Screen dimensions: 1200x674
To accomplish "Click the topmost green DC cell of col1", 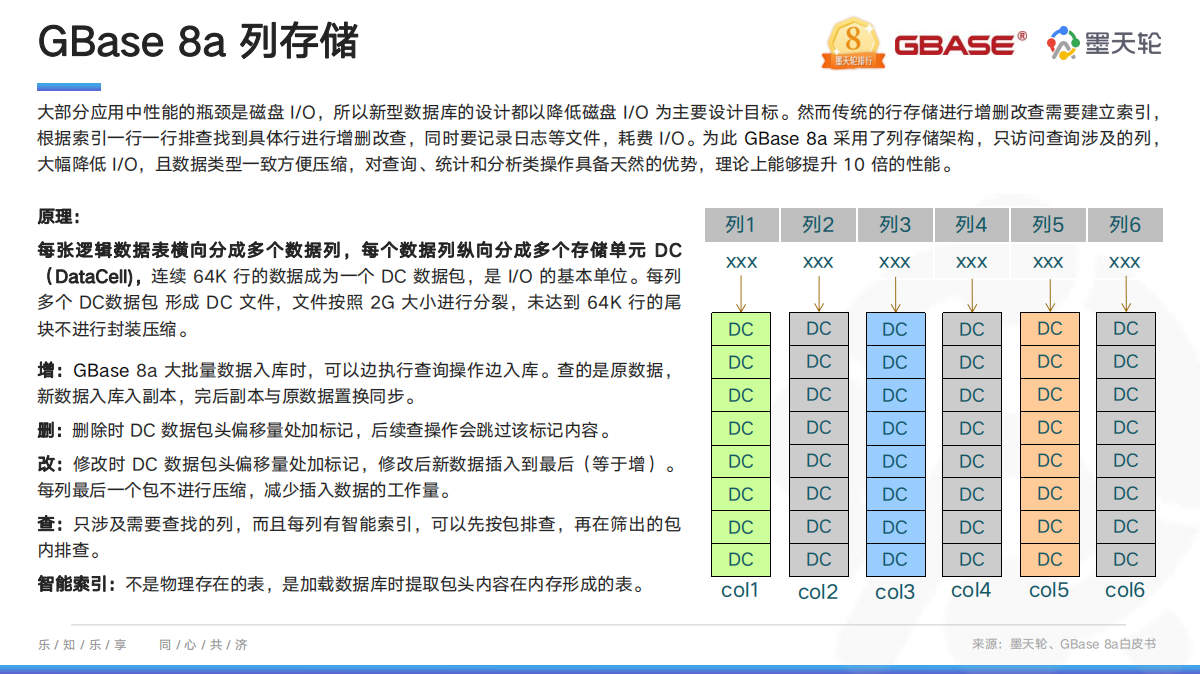I will (741, 329).
